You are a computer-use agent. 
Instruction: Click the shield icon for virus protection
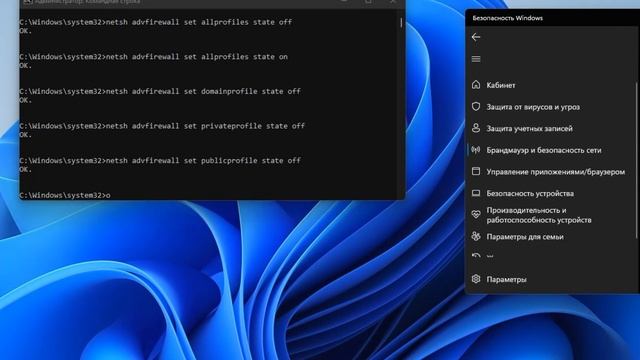pos(476,107)
